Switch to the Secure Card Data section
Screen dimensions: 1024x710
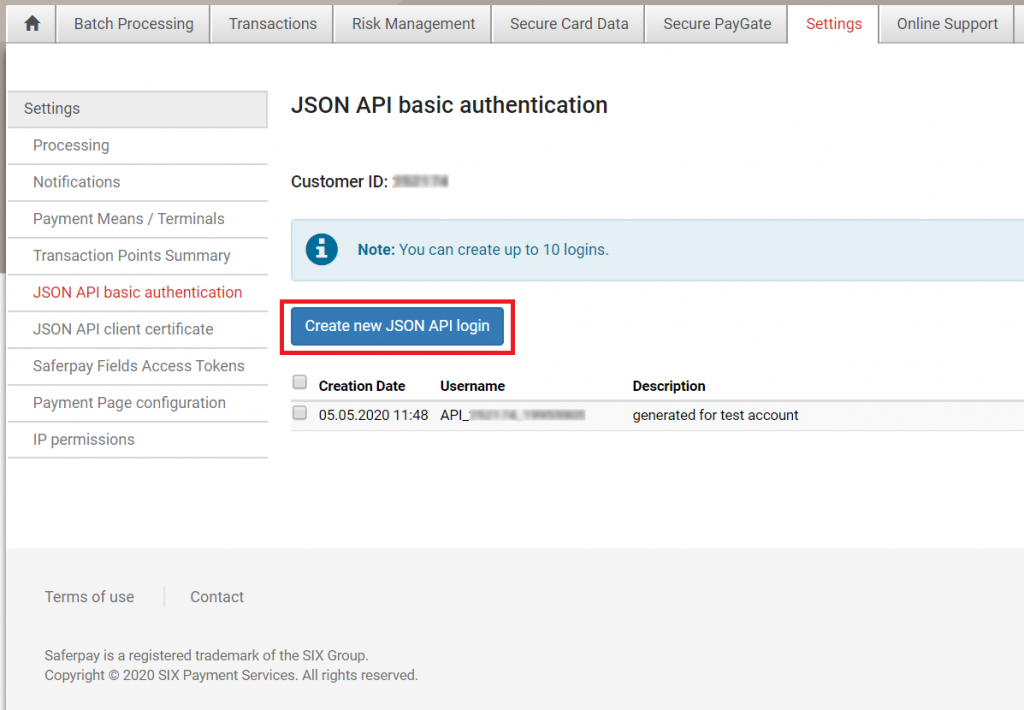(x=567, y=23)
